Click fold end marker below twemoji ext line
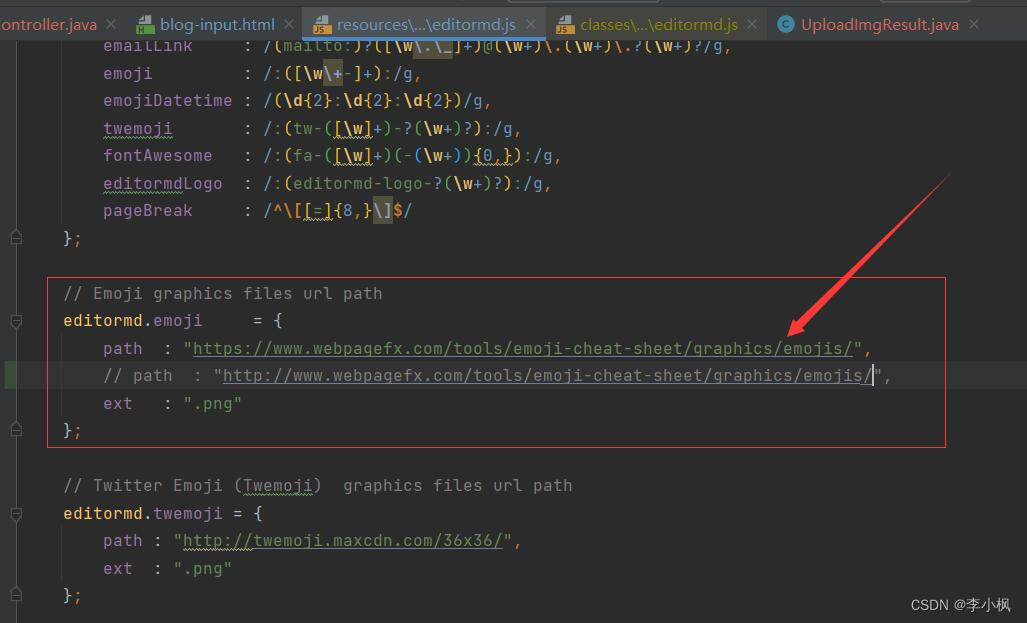Screen dimensions: 1027x623 click(x=16, y=595)
